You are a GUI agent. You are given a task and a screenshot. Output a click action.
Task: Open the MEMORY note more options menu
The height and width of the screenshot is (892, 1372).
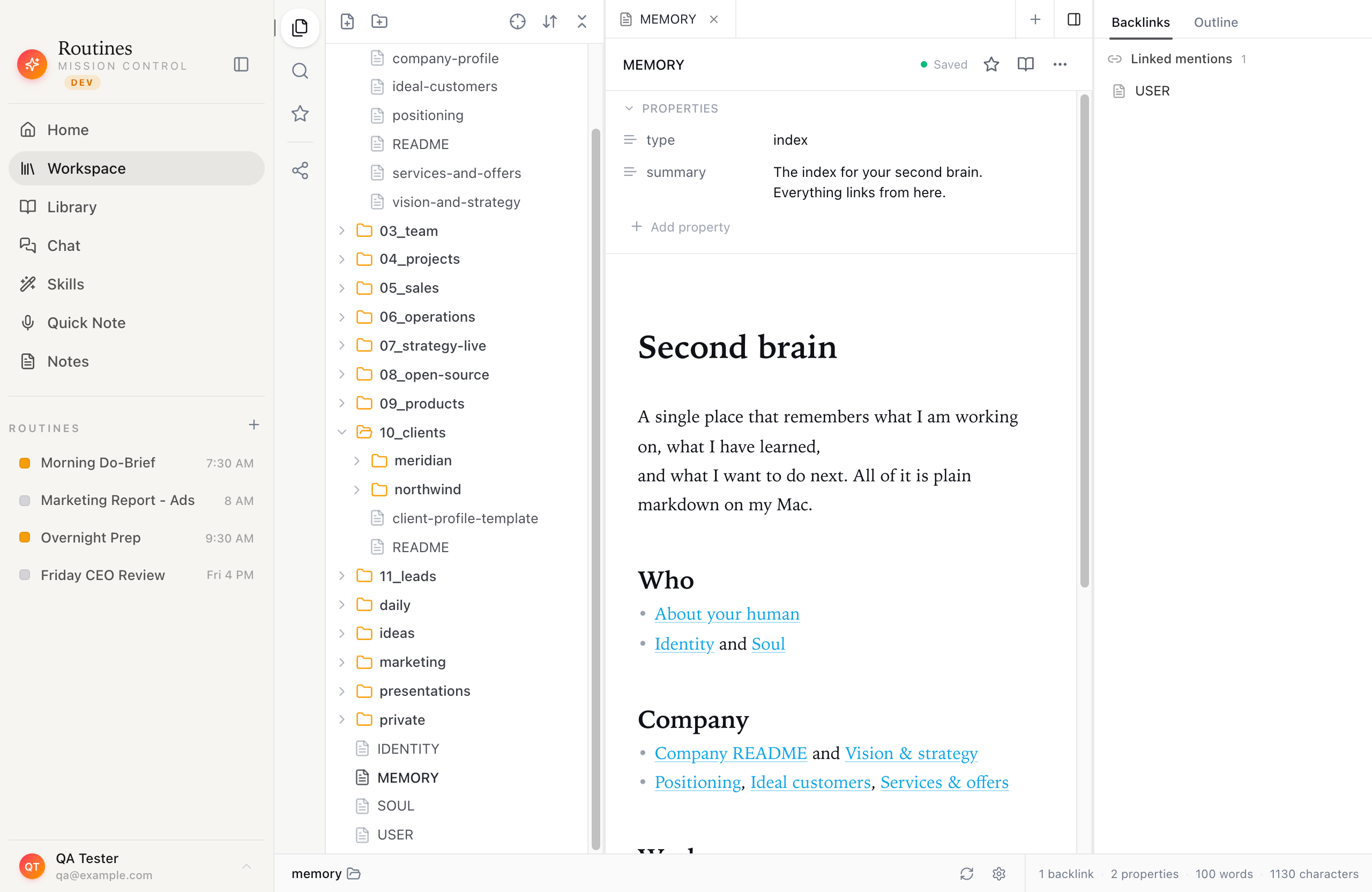coord(1060,64)
